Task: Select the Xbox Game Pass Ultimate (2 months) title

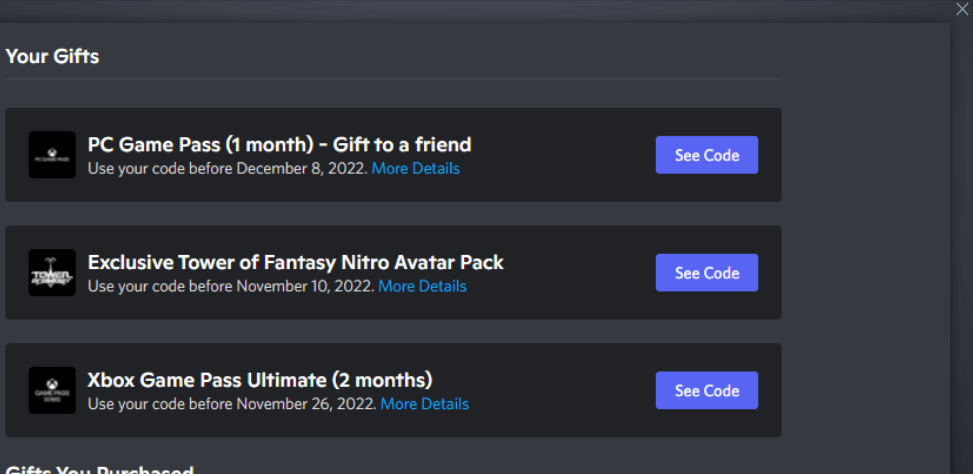Action: click(x=260, y=380)
